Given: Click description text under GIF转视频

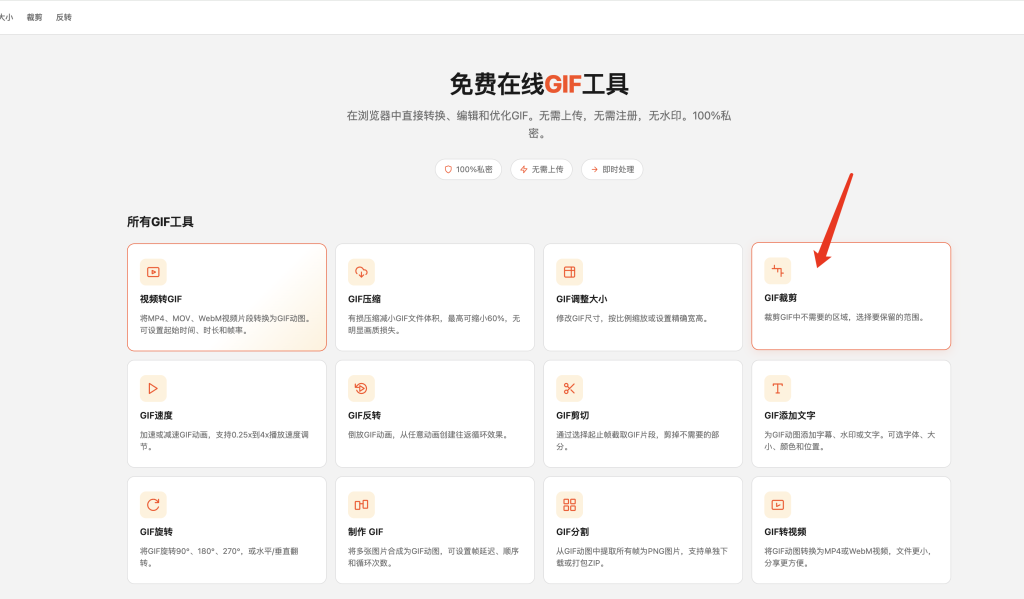Looking at the screenshot, I should tap(849, 557).
